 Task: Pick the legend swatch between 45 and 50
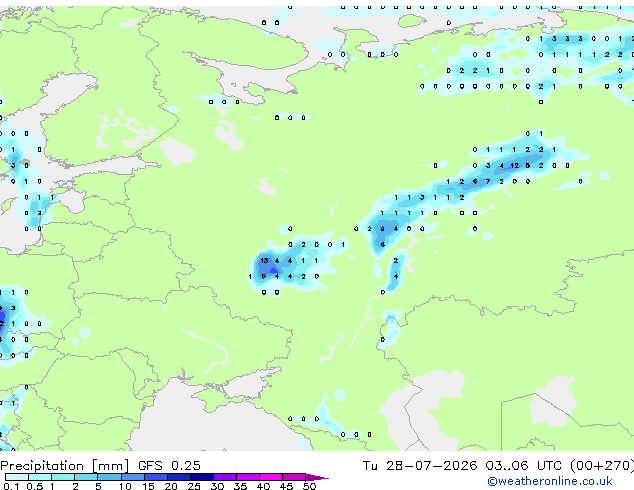[x=294, y=477]
